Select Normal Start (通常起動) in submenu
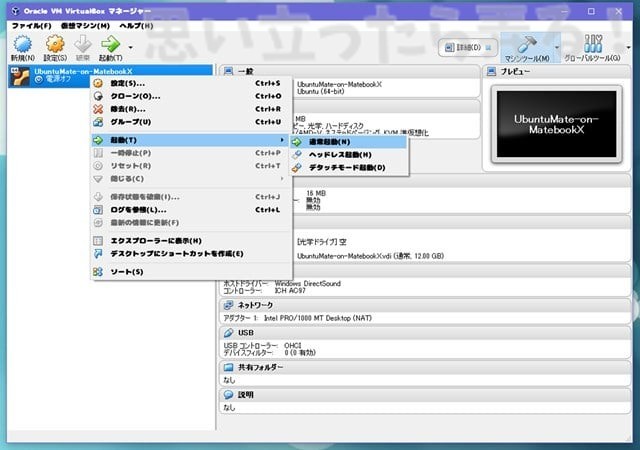The width and height of the screenshot is (640, 450). tap(349, 142)
